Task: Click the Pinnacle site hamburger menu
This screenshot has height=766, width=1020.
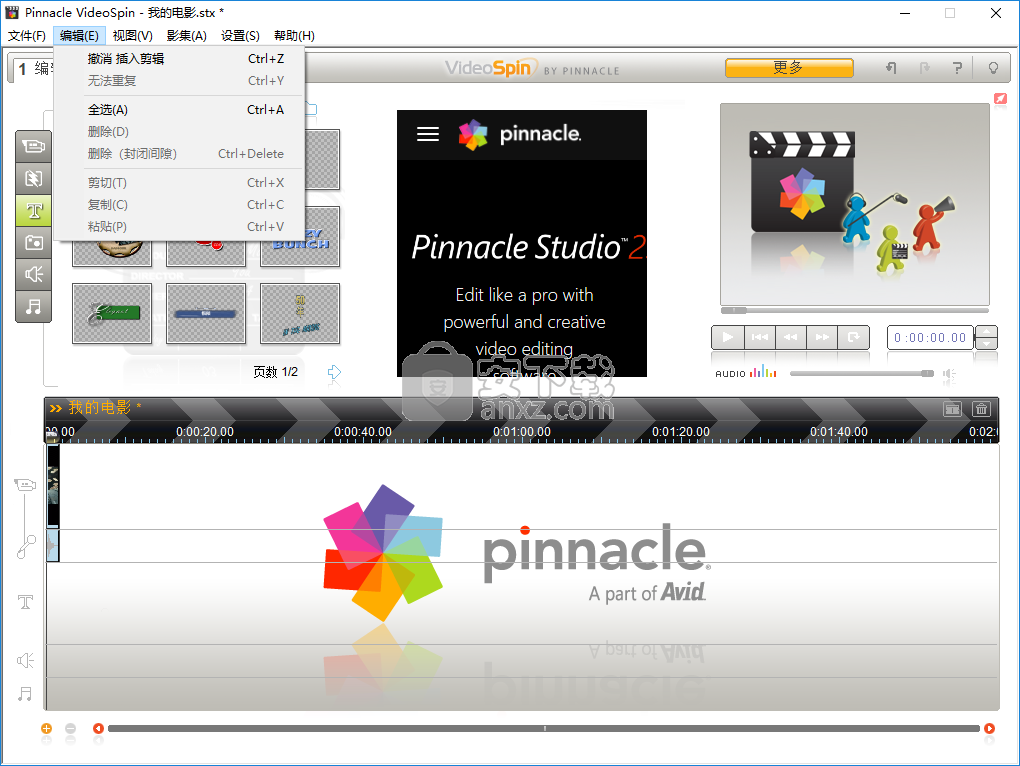Action: pos(428,134)
